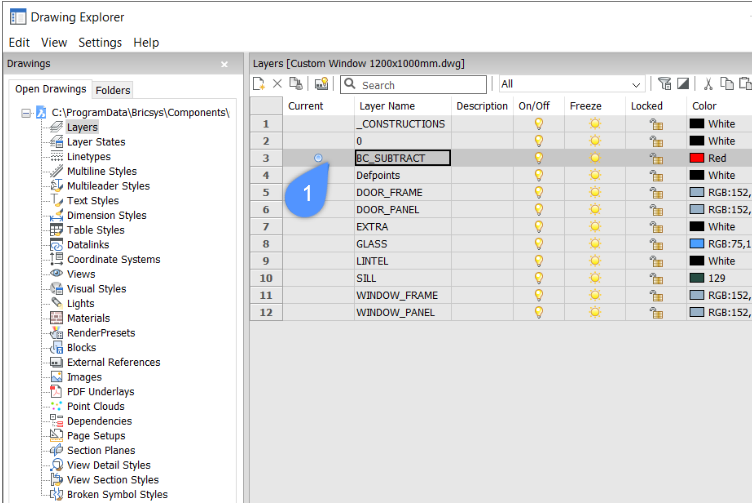Click the New layer toolbar icon

click(259, 85)
